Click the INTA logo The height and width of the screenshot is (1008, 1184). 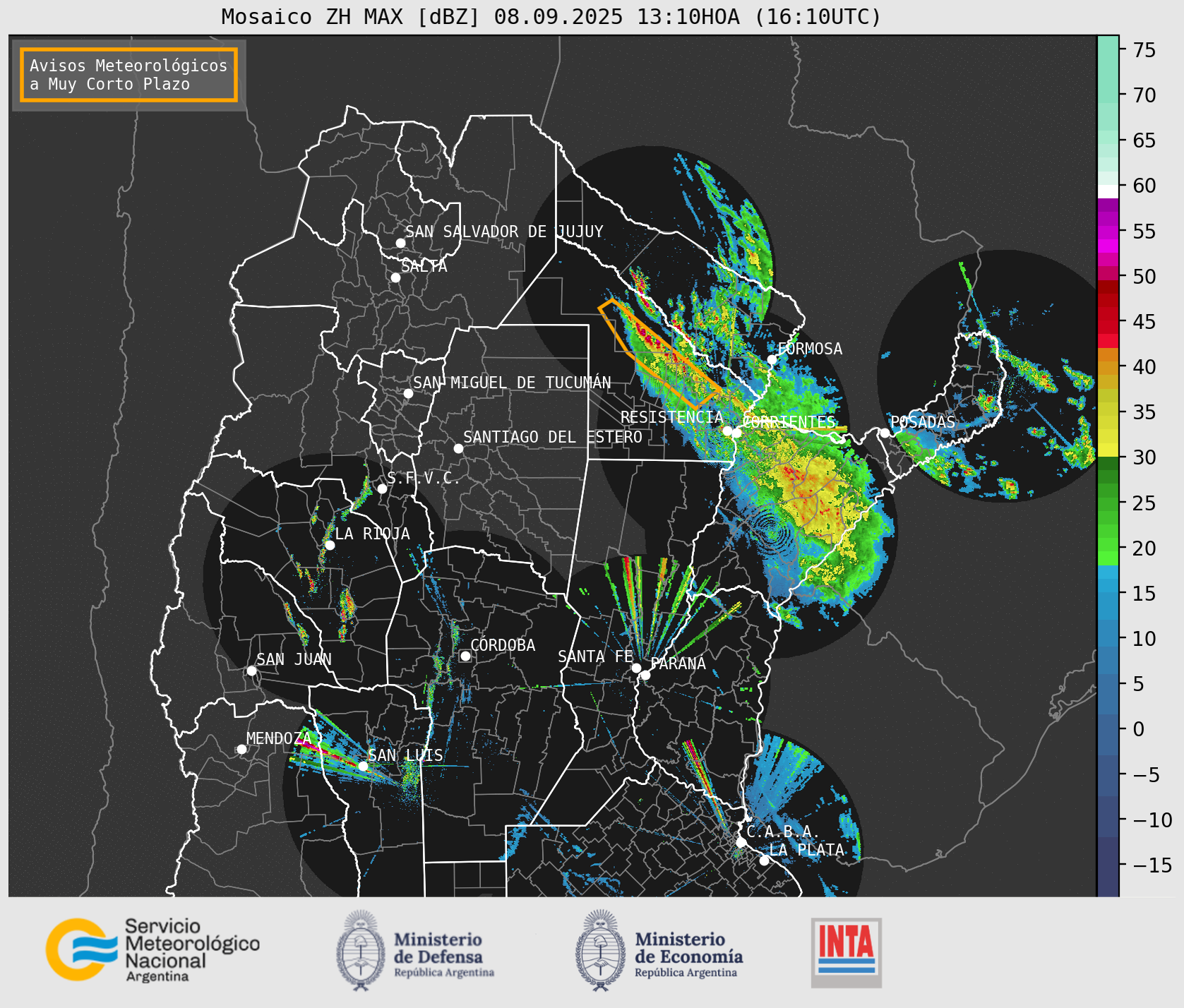coord(846,952)
